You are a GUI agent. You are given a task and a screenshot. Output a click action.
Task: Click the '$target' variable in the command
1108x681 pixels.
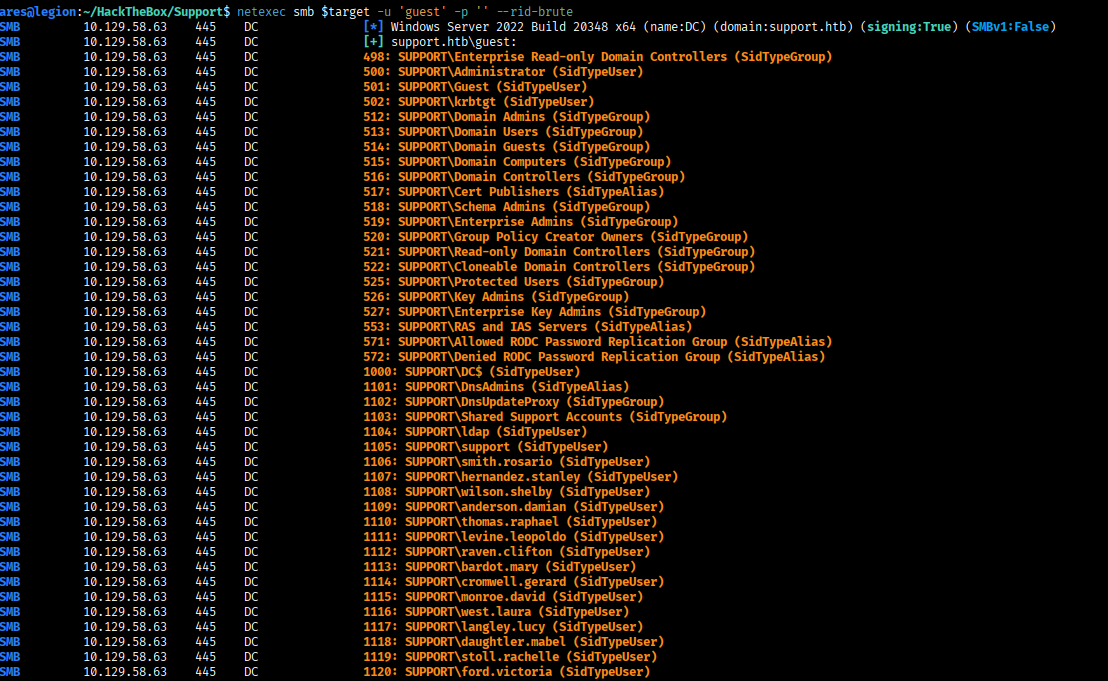(x=346, y=11)
